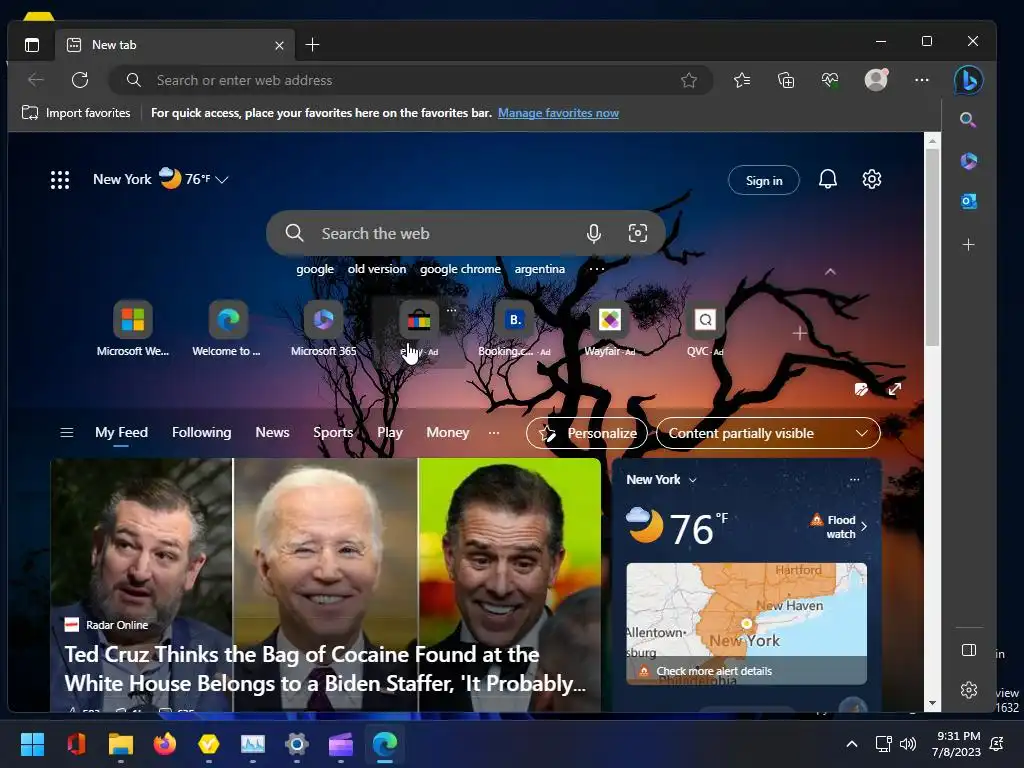Viewport: 1024px width, 768px height.
Task: Open sidebar settings gear
Action: pos(969,690)
